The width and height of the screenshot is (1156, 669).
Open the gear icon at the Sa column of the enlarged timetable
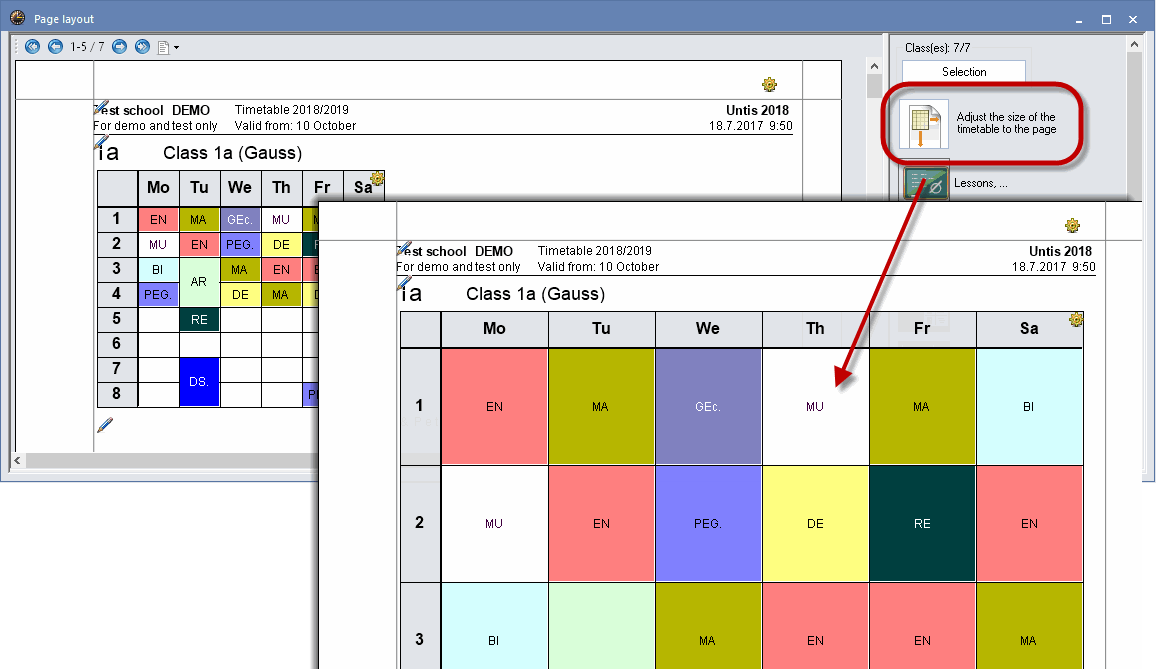tap(1076, 319)
